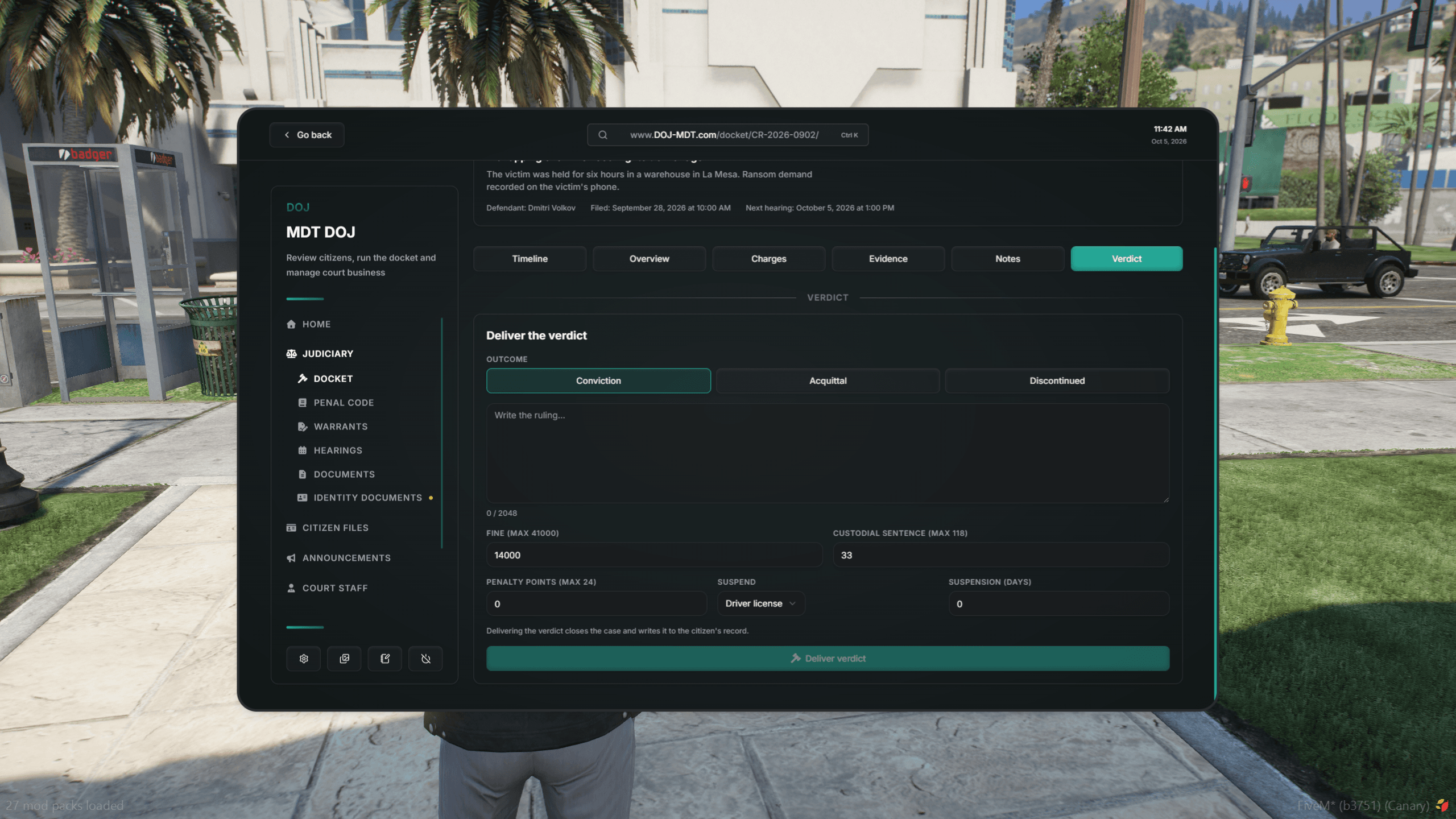Click the Announcements megaphone icon
Image resolution: width=1456 pixels, height=819 pixels.
tap(291, 558)
